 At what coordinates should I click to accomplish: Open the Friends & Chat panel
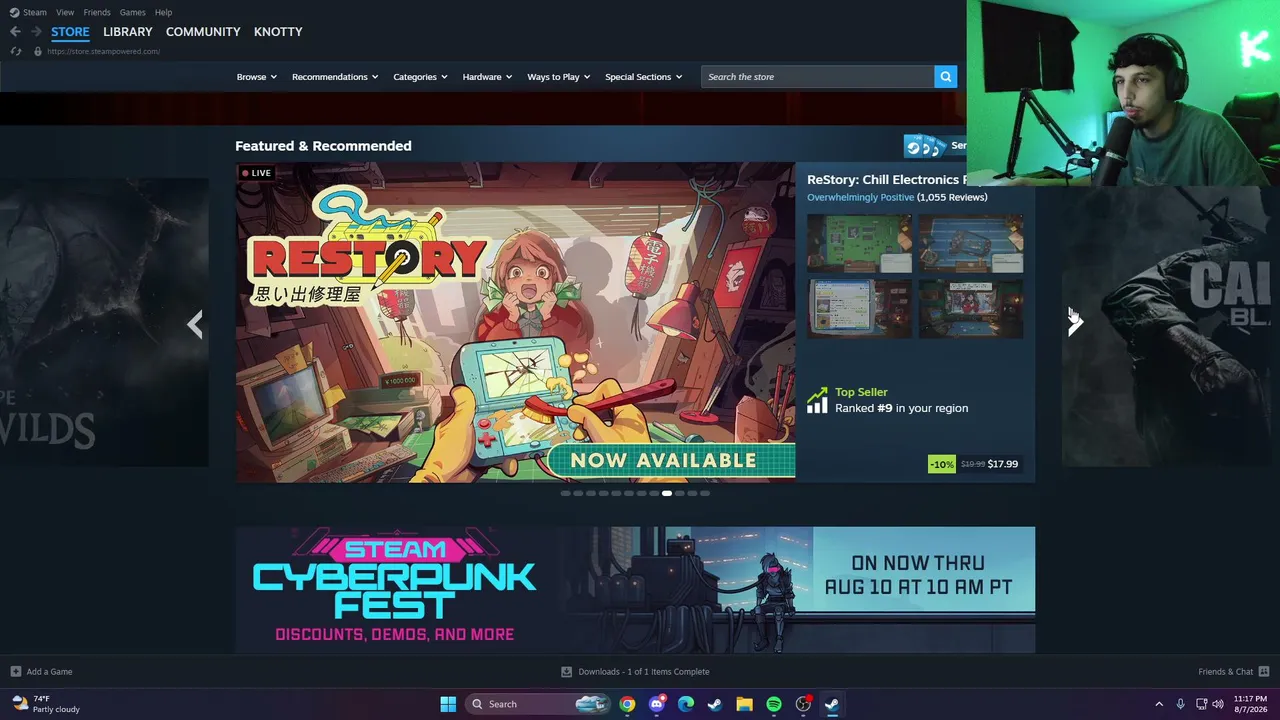[1234, 672]
